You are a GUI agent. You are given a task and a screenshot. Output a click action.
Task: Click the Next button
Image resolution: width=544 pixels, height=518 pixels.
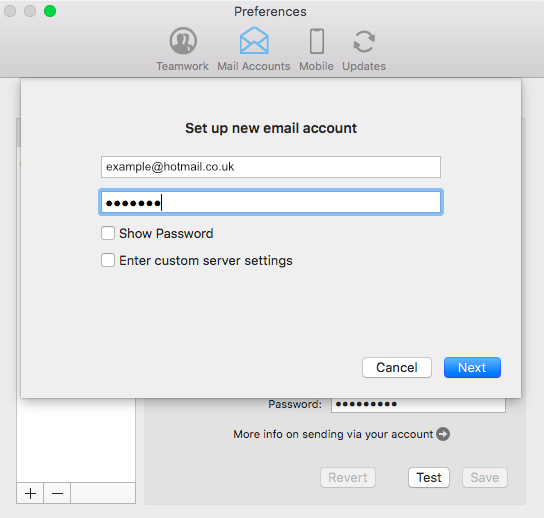(x=472, y=367)
